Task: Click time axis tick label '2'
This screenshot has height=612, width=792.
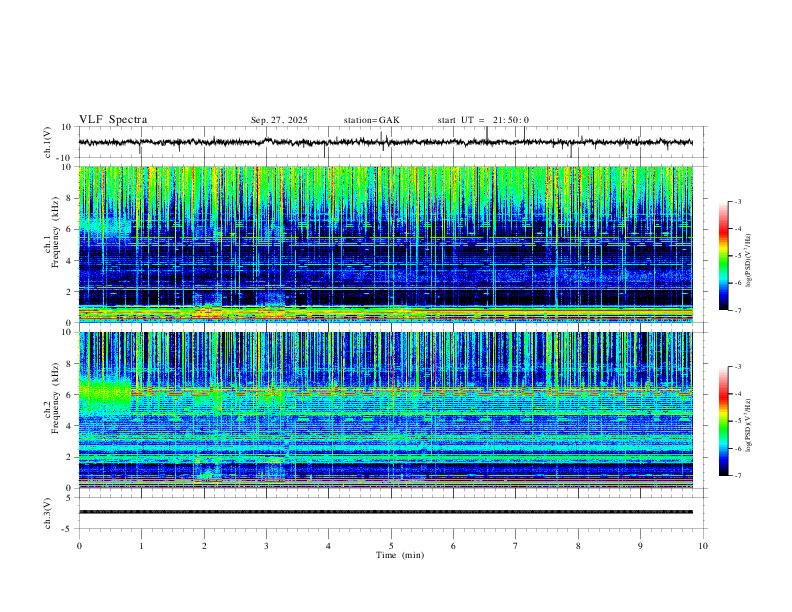Action: [204, 546]
